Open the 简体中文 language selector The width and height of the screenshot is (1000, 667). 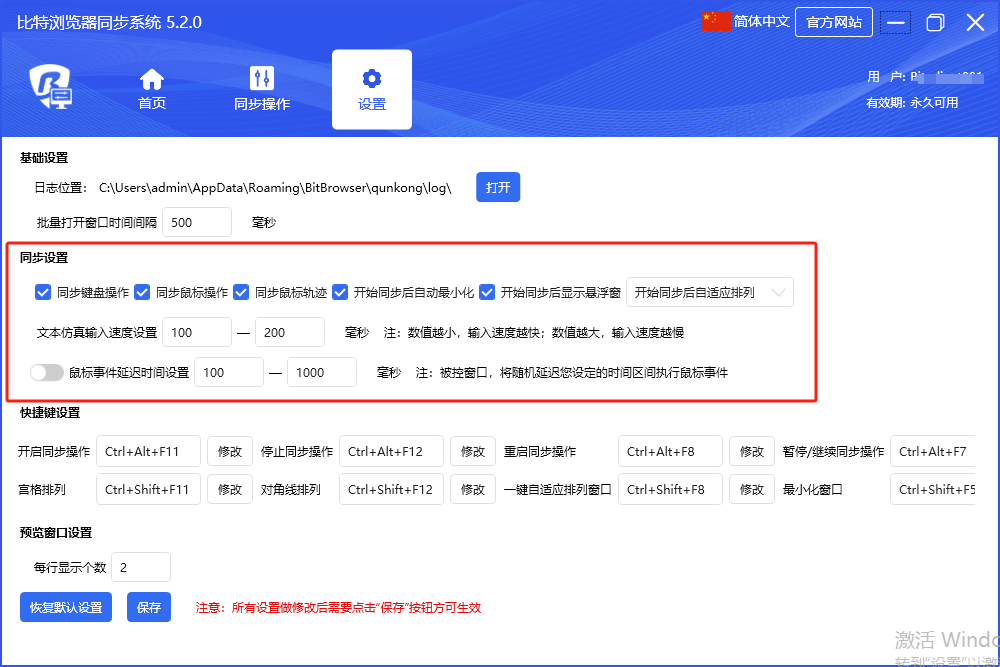point(760,22)
